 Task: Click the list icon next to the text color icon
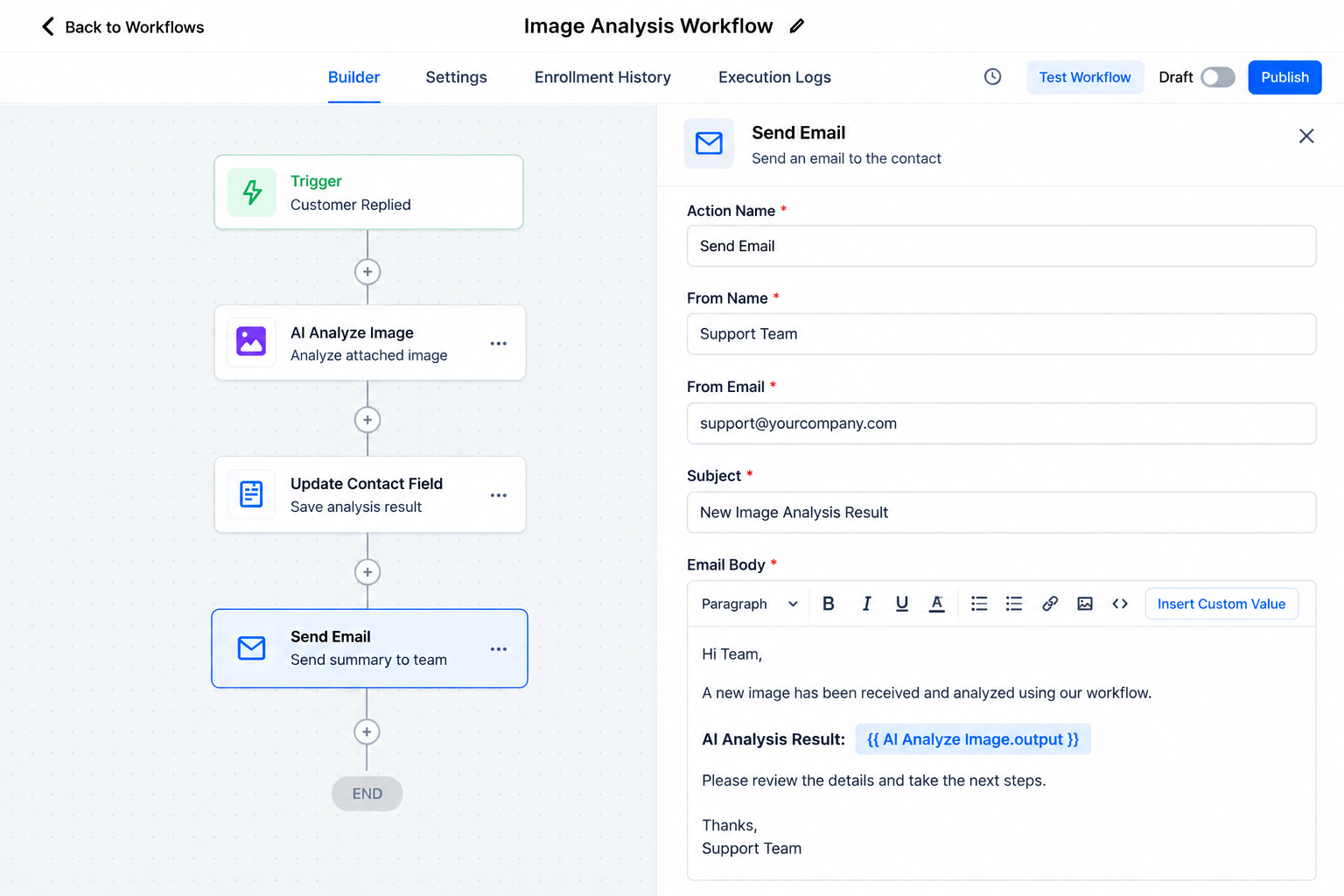tap(979, 604)
